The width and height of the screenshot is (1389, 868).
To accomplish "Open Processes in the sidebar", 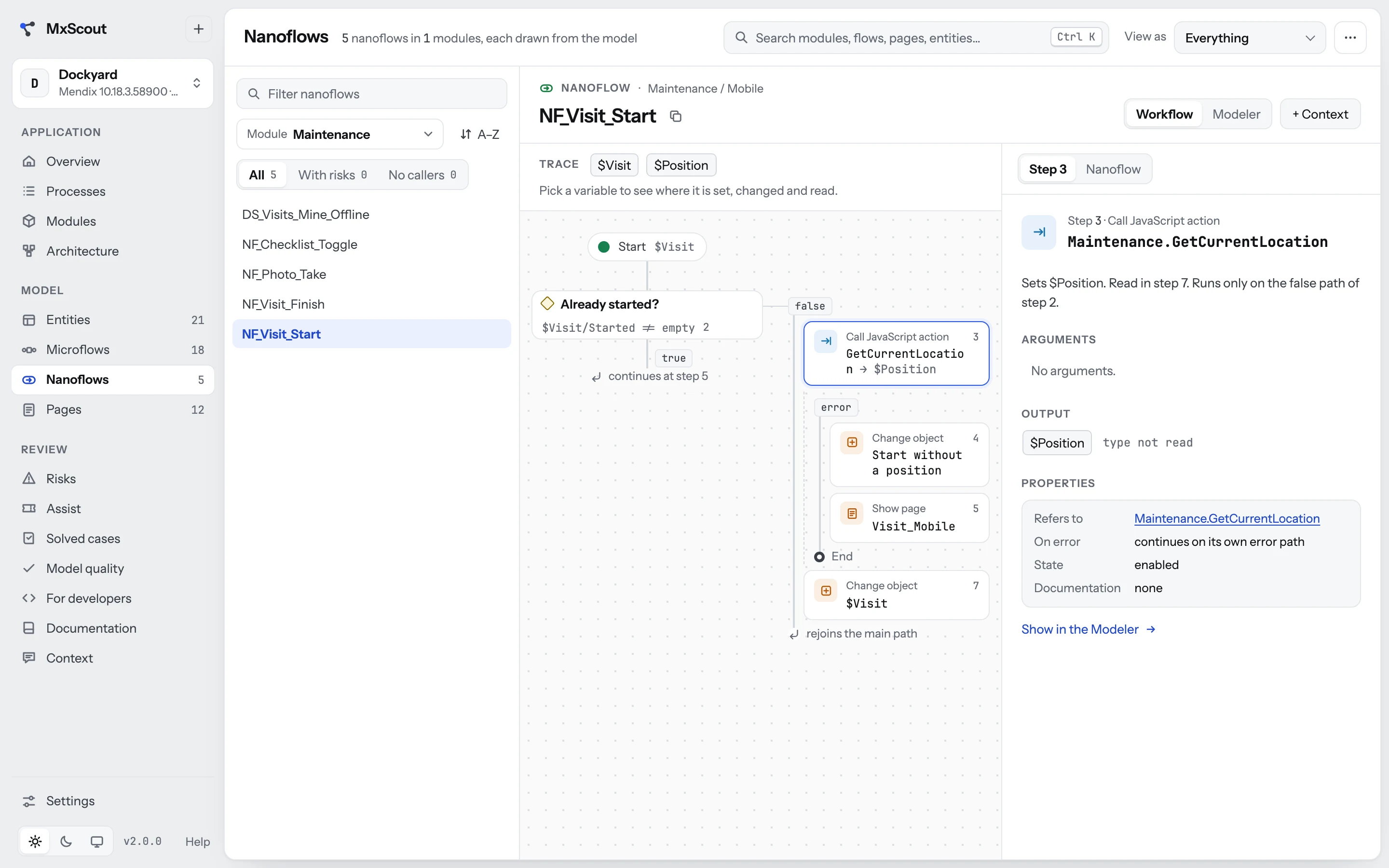I will point(112,191).
